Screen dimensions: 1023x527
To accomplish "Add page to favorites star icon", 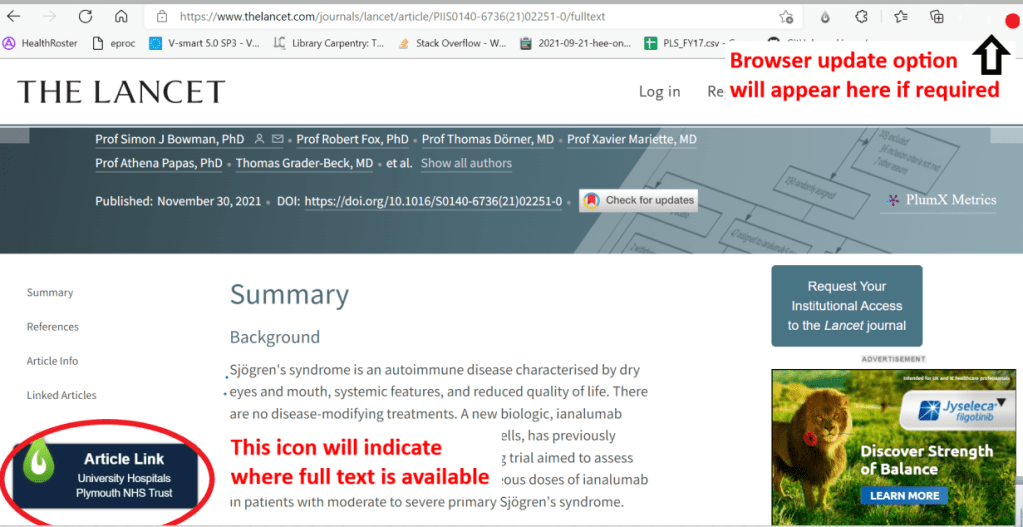I will tap(786, 17).
